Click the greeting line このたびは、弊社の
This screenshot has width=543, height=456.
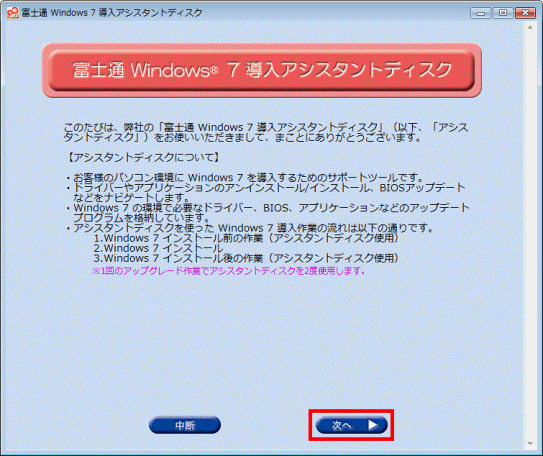pos(266,133)
